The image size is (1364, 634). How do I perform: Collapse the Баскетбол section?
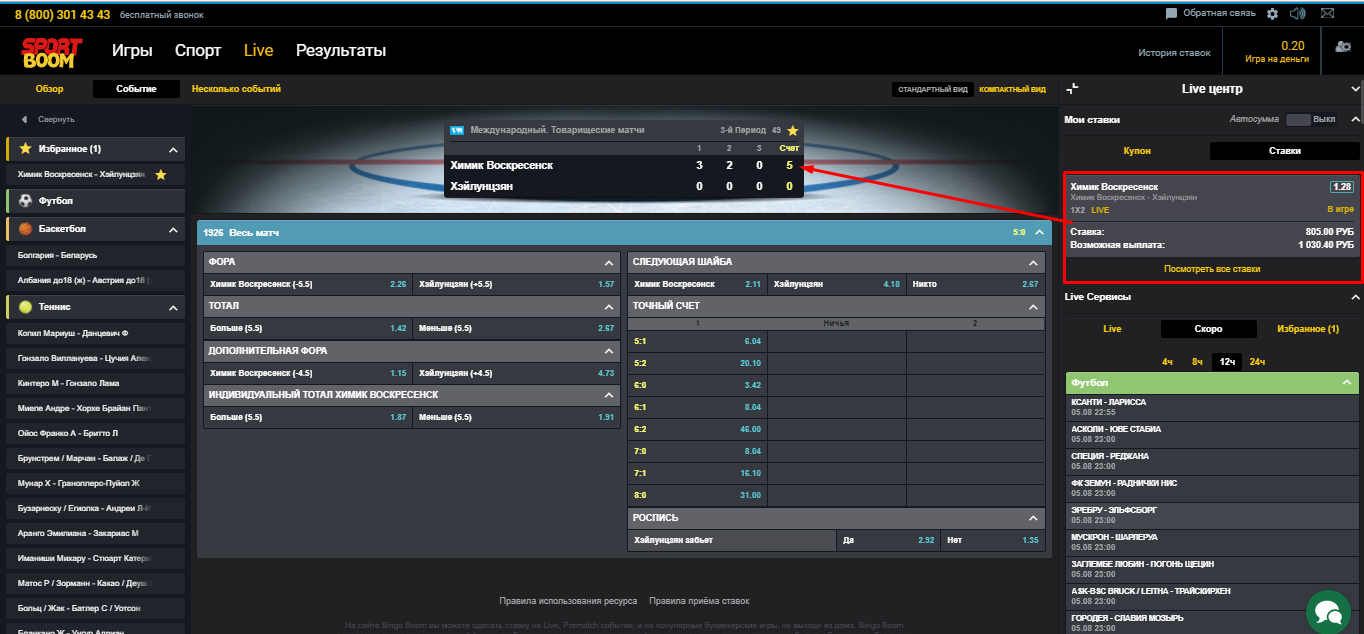173,229
